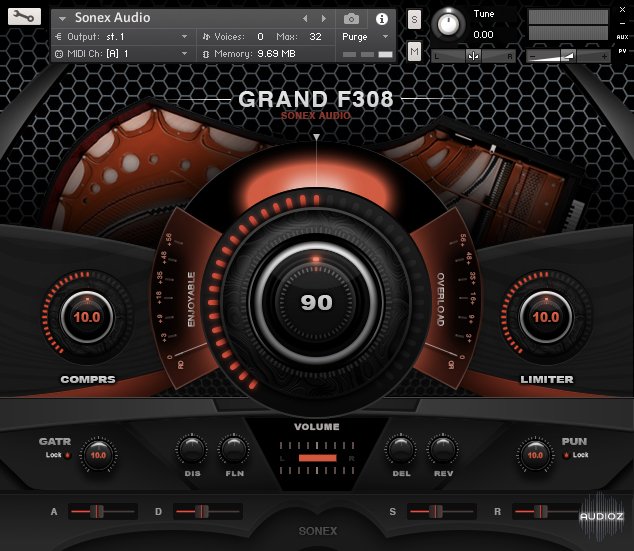Viewport: 634px width, 551px height.
Task: Click the LIMITER knob showing 10.0
Action: (x=546, y=317)
